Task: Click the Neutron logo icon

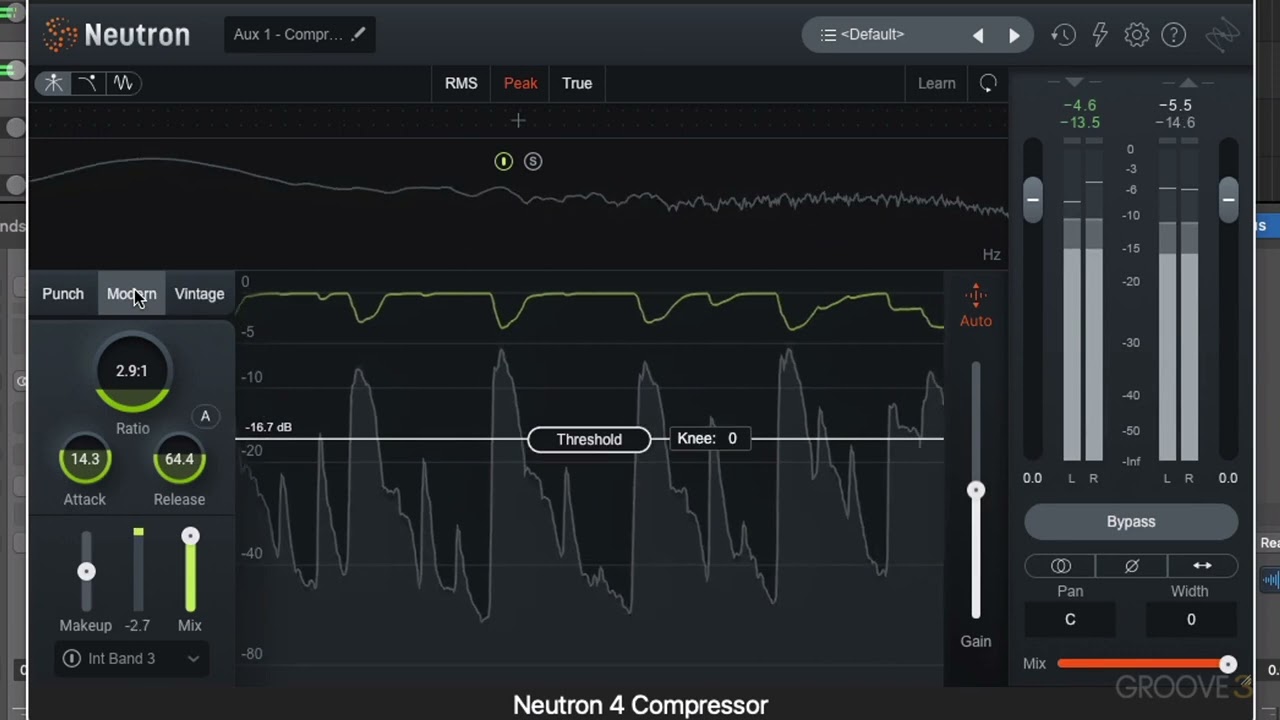Action: click(x=60, y=35)
